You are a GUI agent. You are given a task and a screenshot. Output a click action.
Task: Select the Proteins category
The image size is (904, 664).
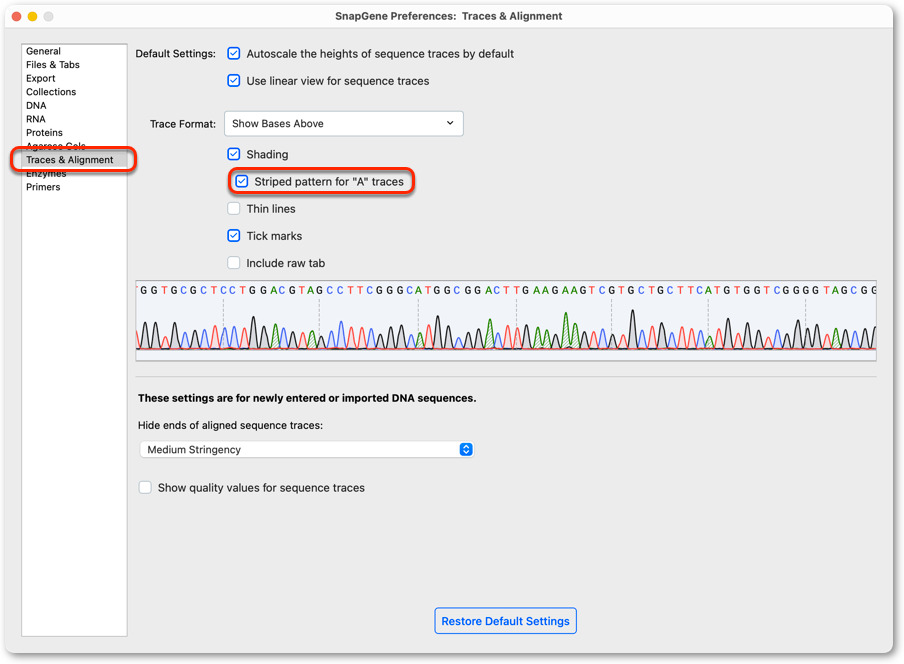click(44, 133)
